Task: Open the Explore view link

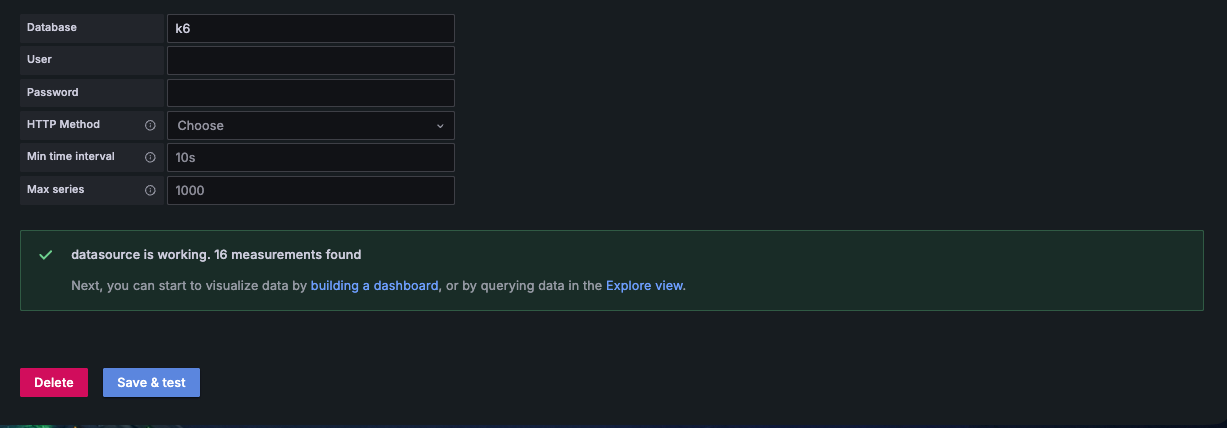Action: (x=644, y=285)
